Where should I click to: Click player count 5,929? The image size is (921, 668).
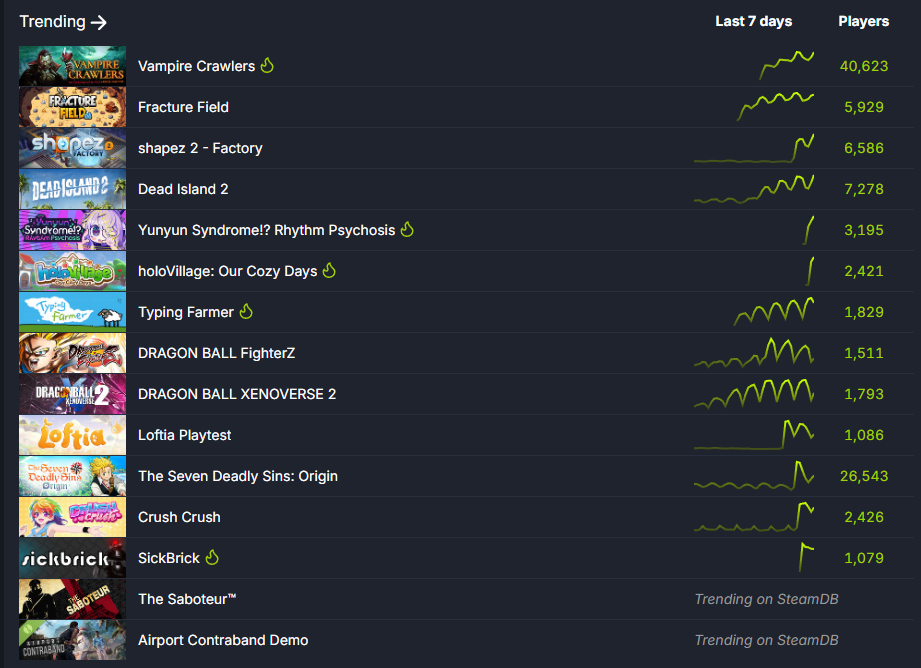(x=864, y=108)
